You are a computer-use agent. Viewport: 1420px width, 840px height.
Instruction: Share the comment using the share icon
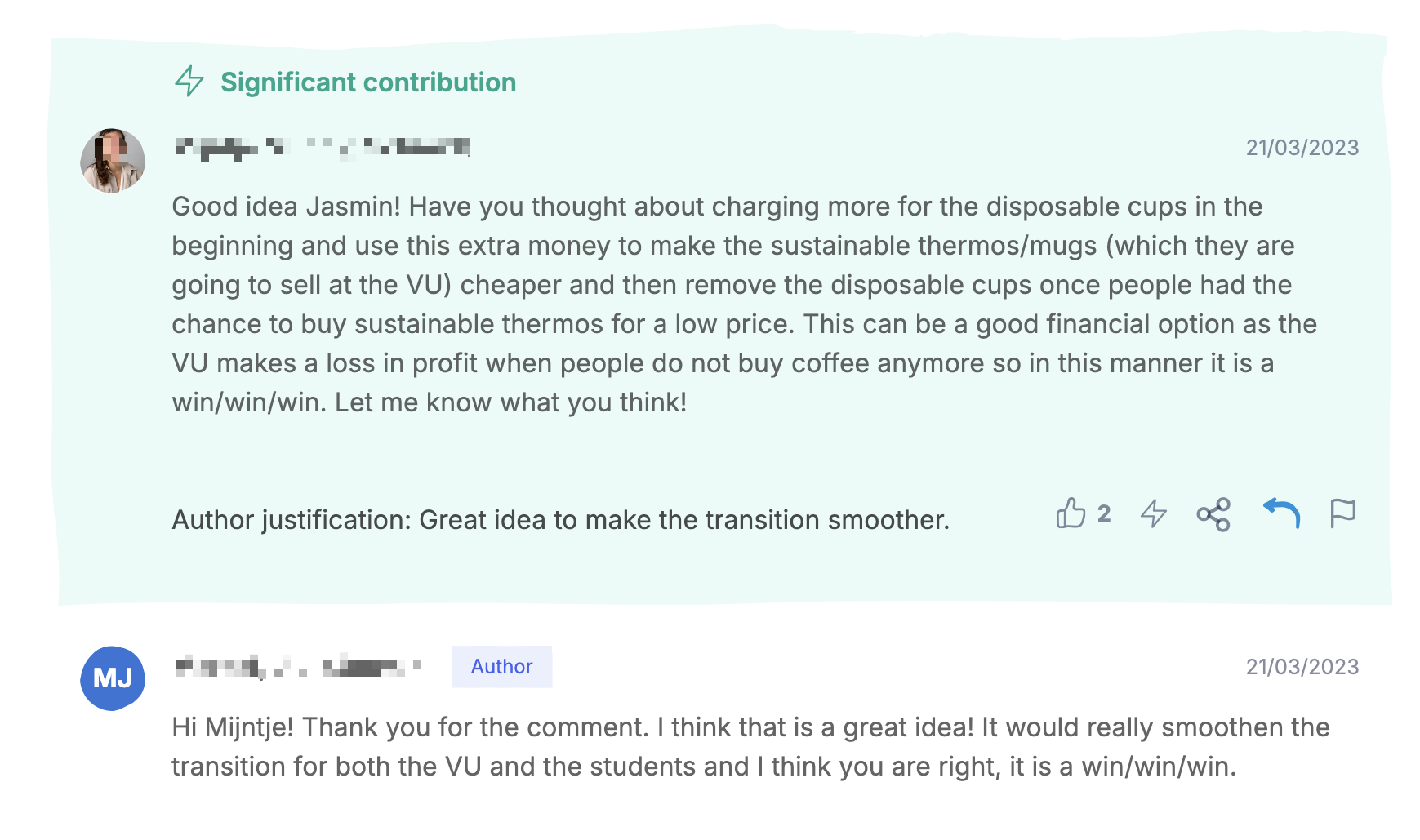click(1213, 514)
